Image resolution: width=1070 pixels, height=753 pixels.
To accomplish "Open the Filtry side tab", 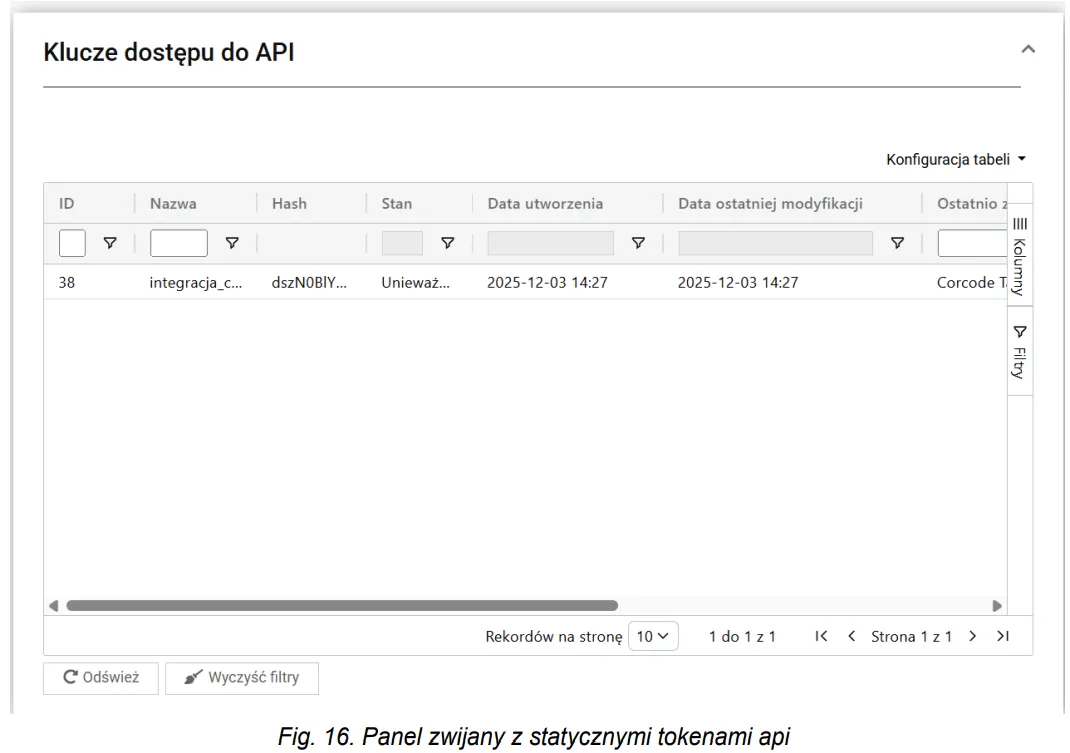I will 1019,351.
